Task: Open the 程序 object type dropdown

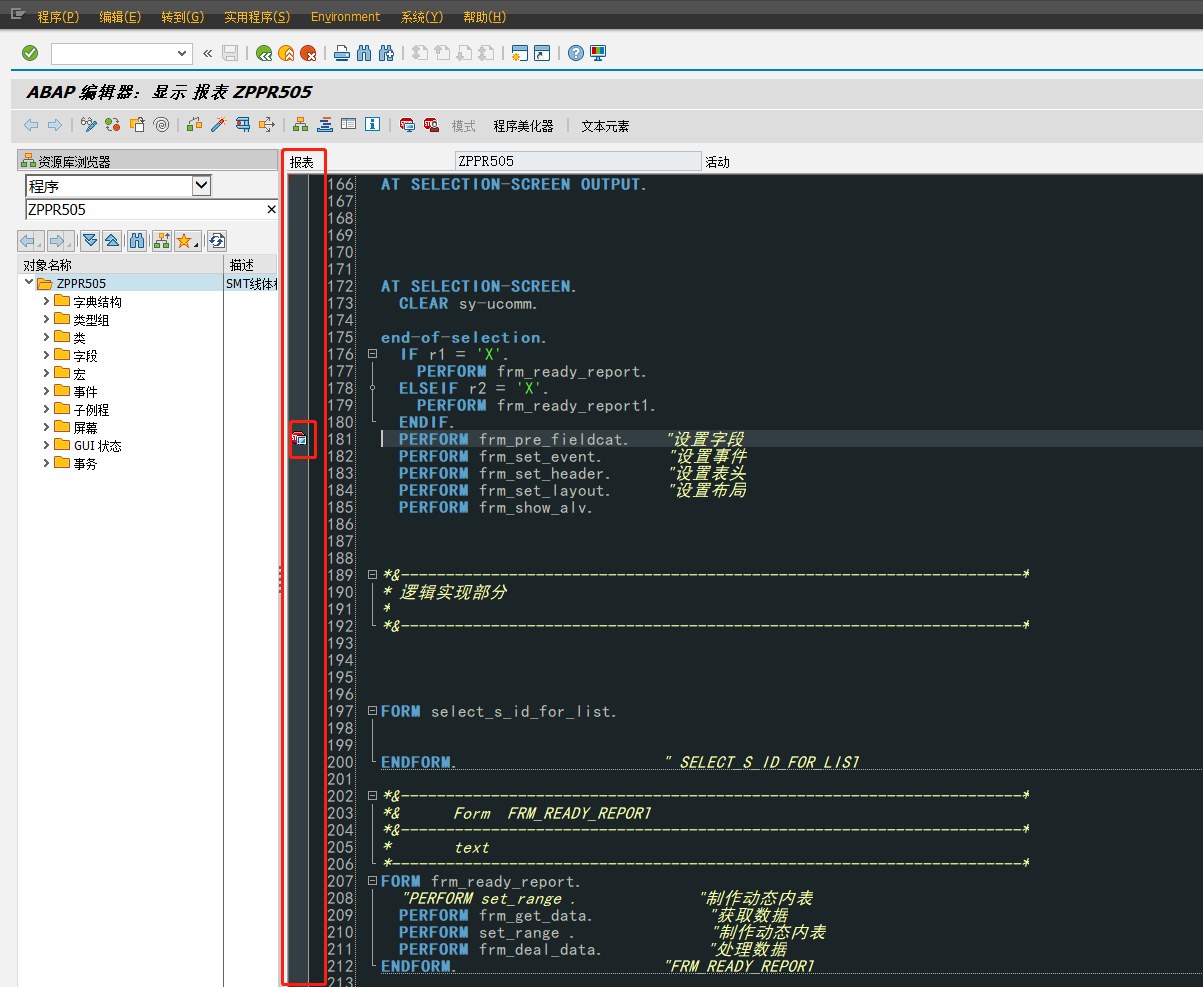Action: click(201, 186)
